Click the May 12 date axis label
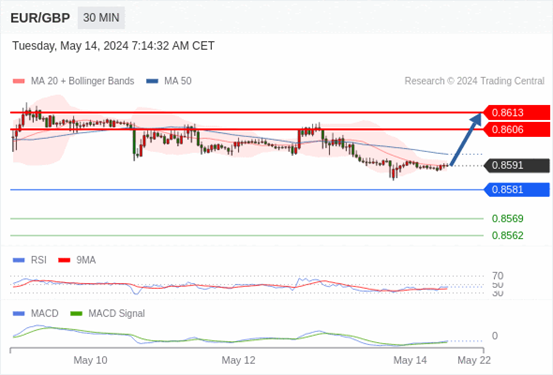The width and height of the screenshot is (553, 375). click(238, 360)
